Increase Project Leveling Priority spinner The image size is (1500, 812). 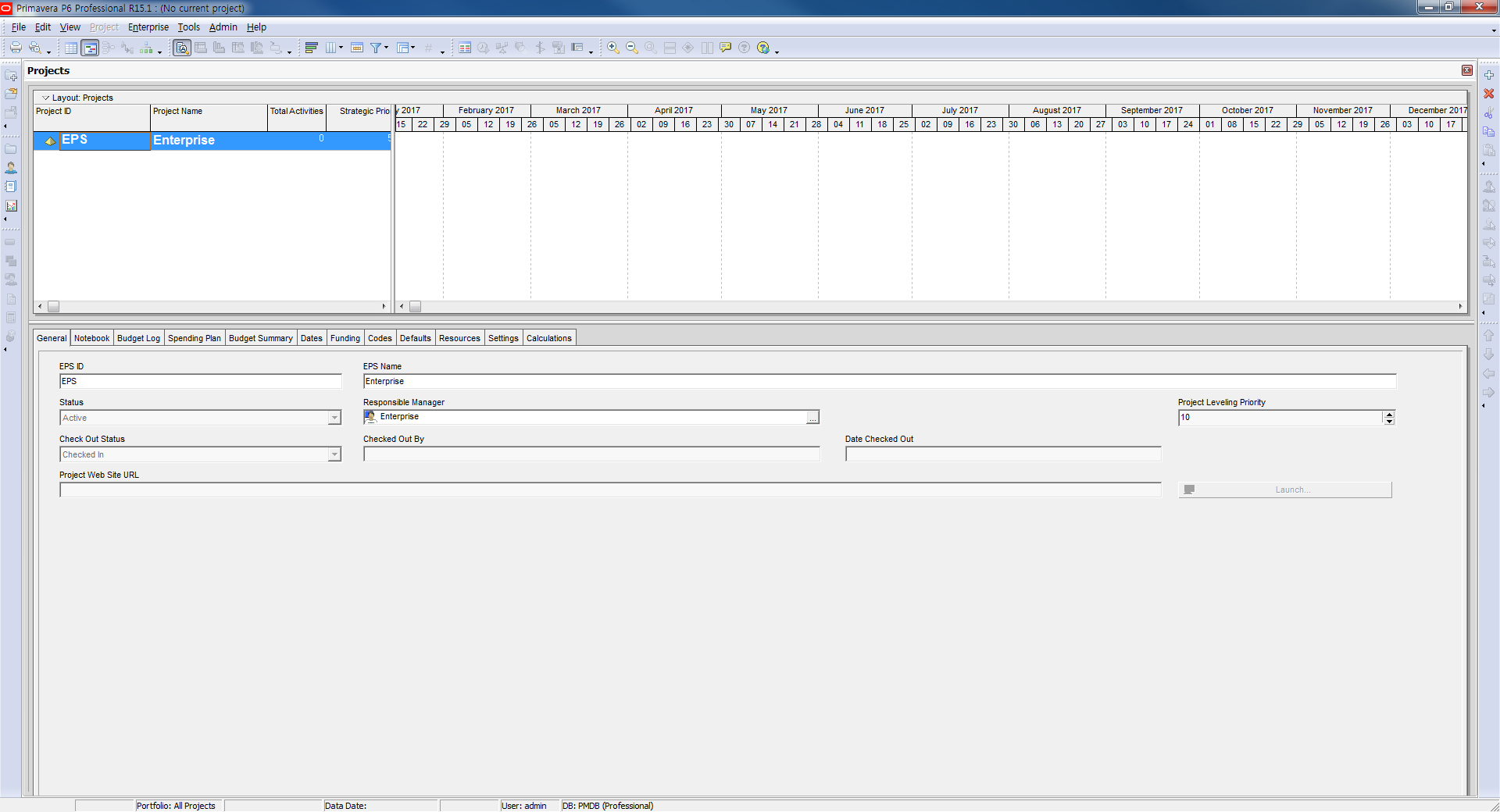(1389, 414)
